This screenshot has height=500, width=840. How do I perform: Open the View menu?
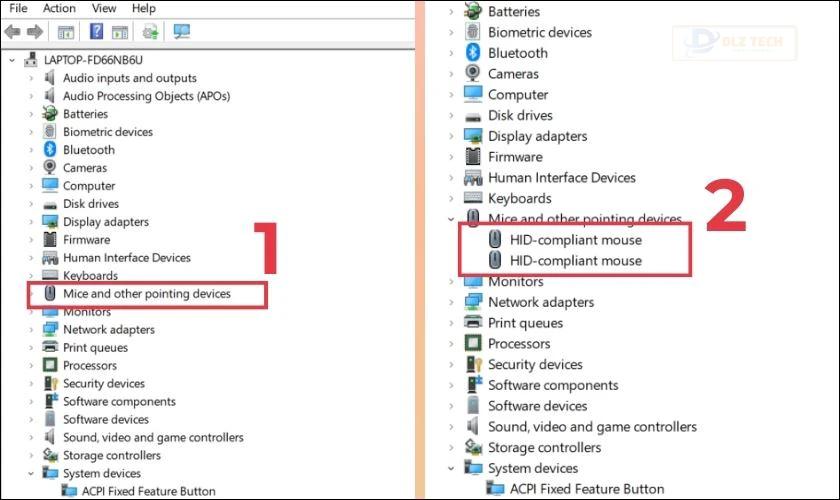point(103,8)
